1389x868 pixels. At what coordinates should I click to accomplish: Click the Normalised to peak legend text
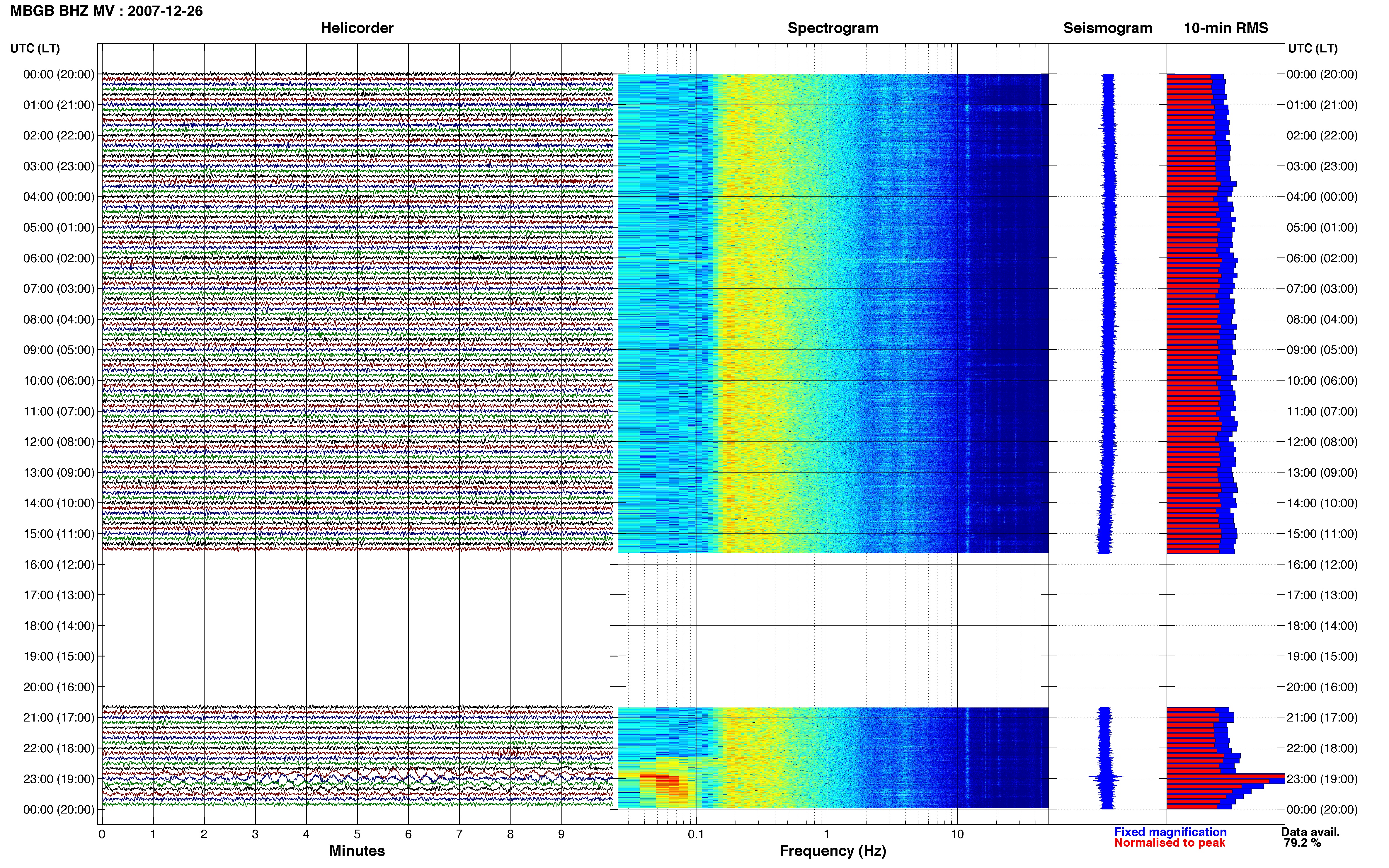point(1170,843)
